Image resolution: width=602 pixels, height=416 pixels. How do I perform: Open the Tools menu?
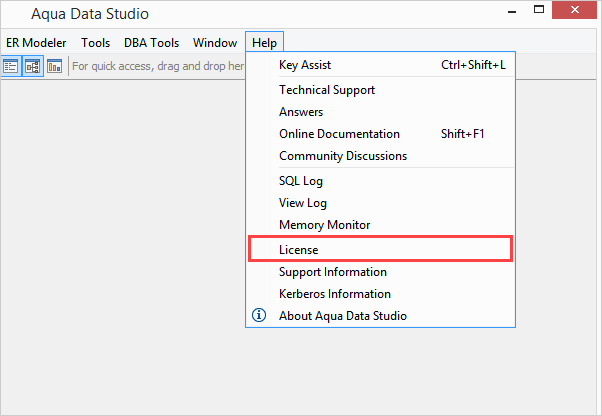click(x=96, y=43)
